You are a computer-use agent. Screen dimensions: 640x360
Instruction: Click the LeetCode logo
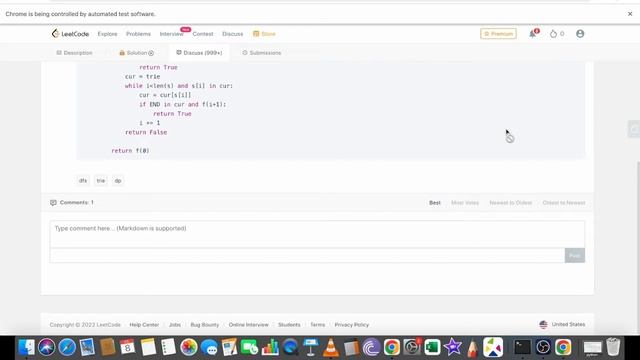coord(70,34)
